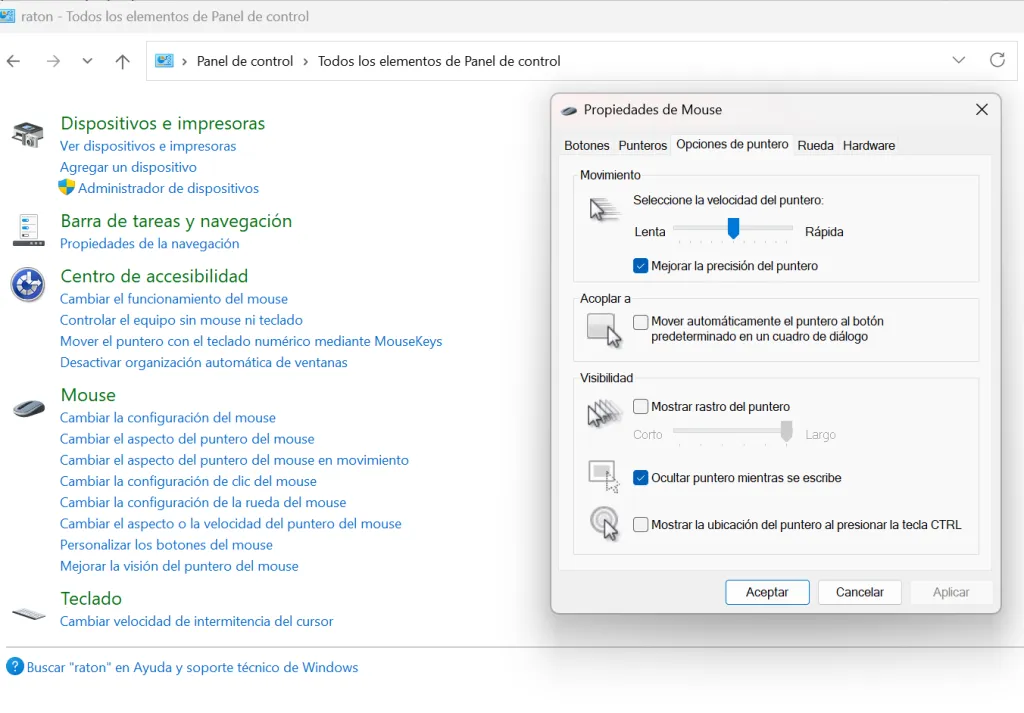Go up one level with Up arrow
Screen dimensions: 1024x713
click(x=122, y=61)
